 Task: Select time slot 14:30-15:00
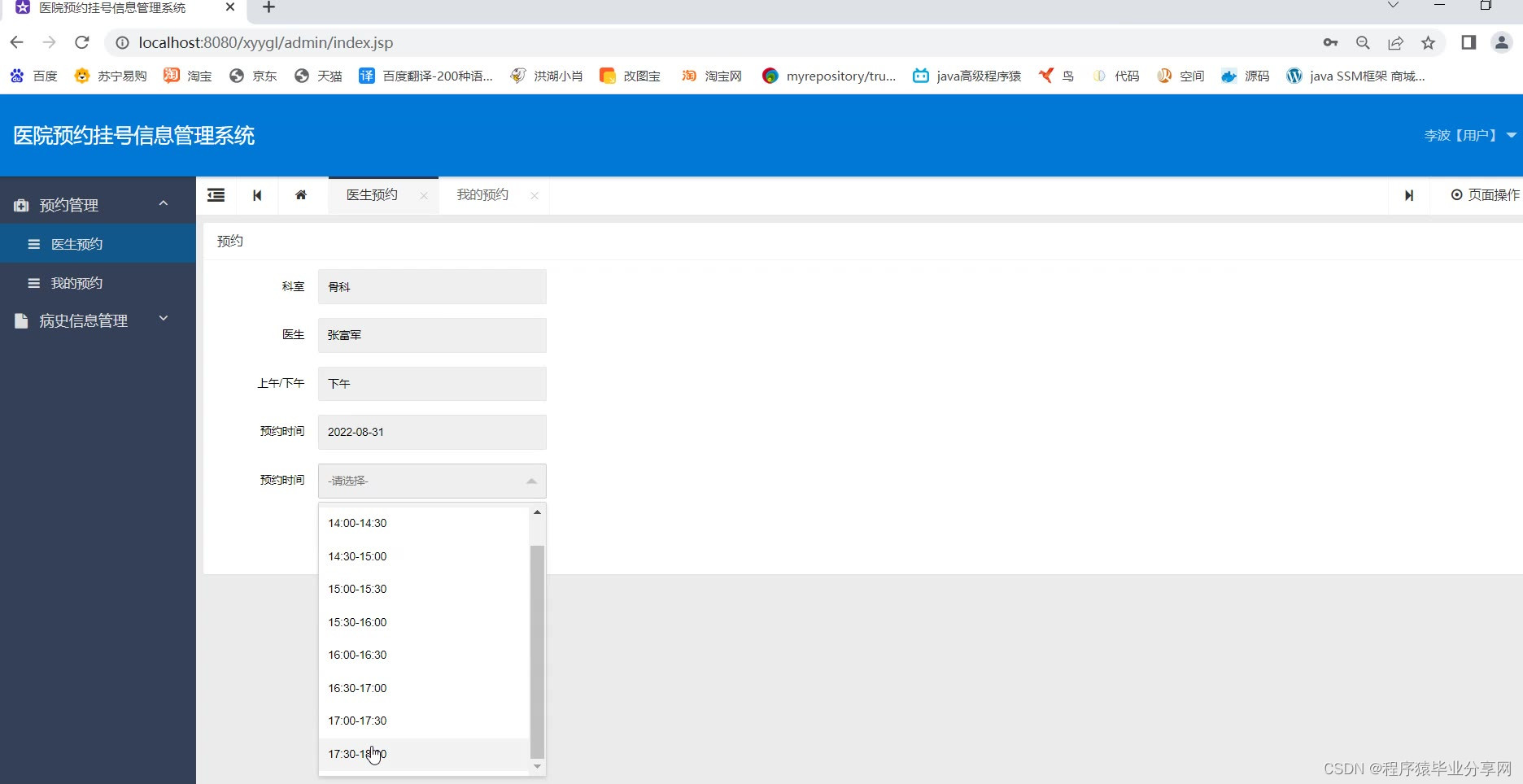pyautogui.click(x=424, y=556)
